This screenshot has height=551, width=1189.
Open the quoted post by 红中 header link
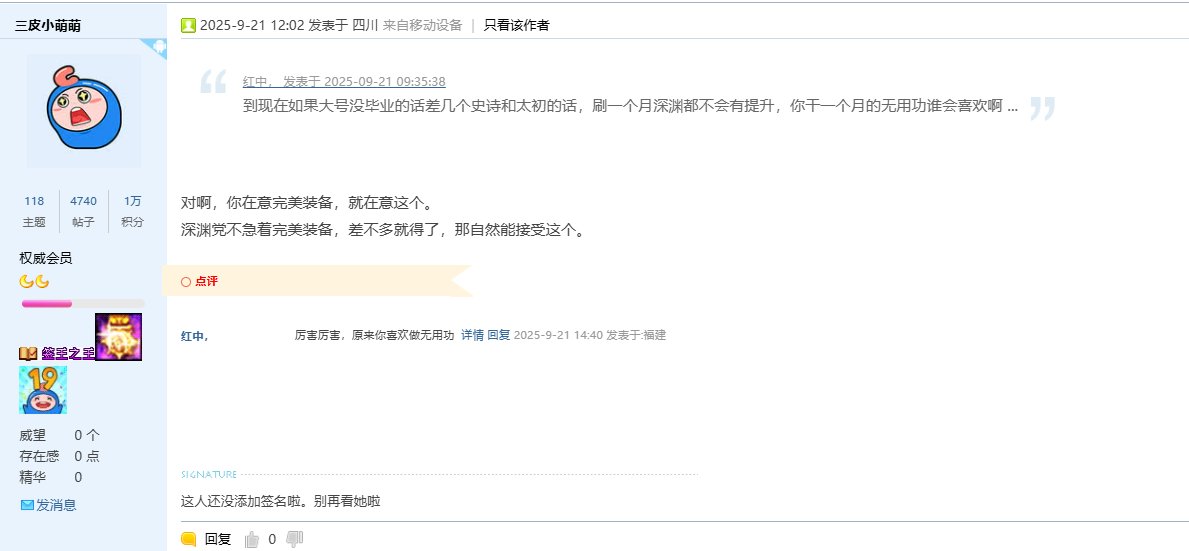pyautogui.click(x=344, y=82)
